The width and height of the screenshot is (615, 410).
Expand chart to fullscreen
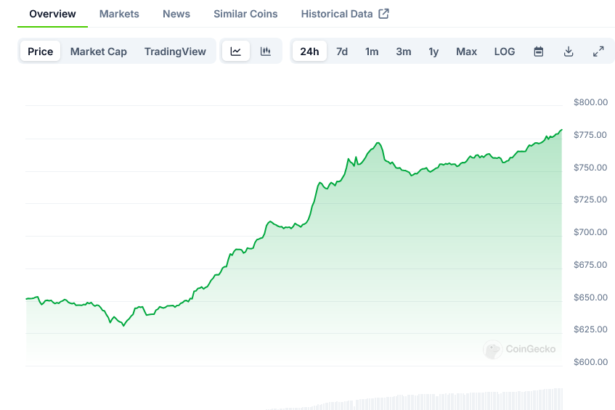point(598,51)
